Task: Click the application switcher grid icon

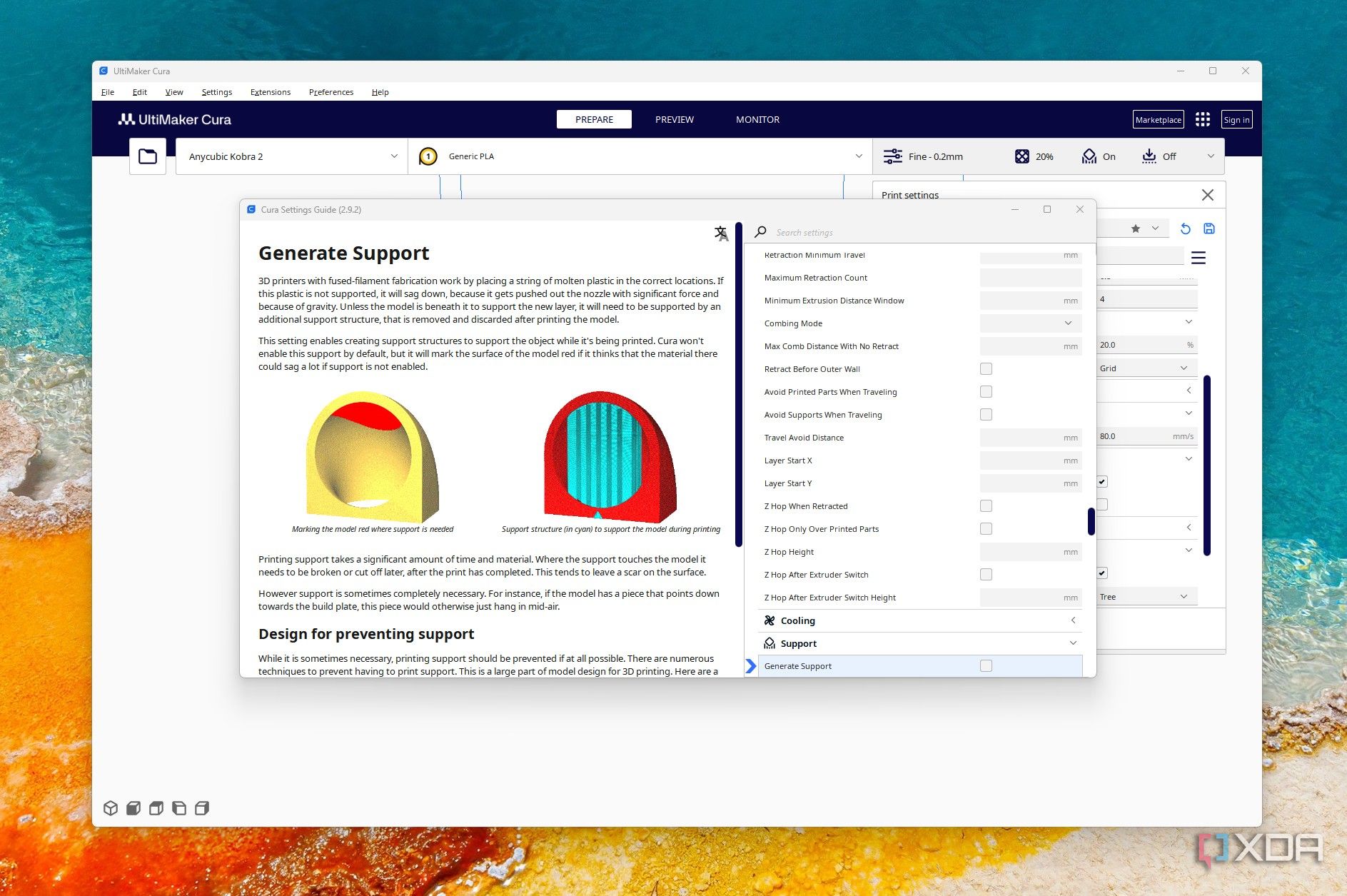Action: [1203, 119]
